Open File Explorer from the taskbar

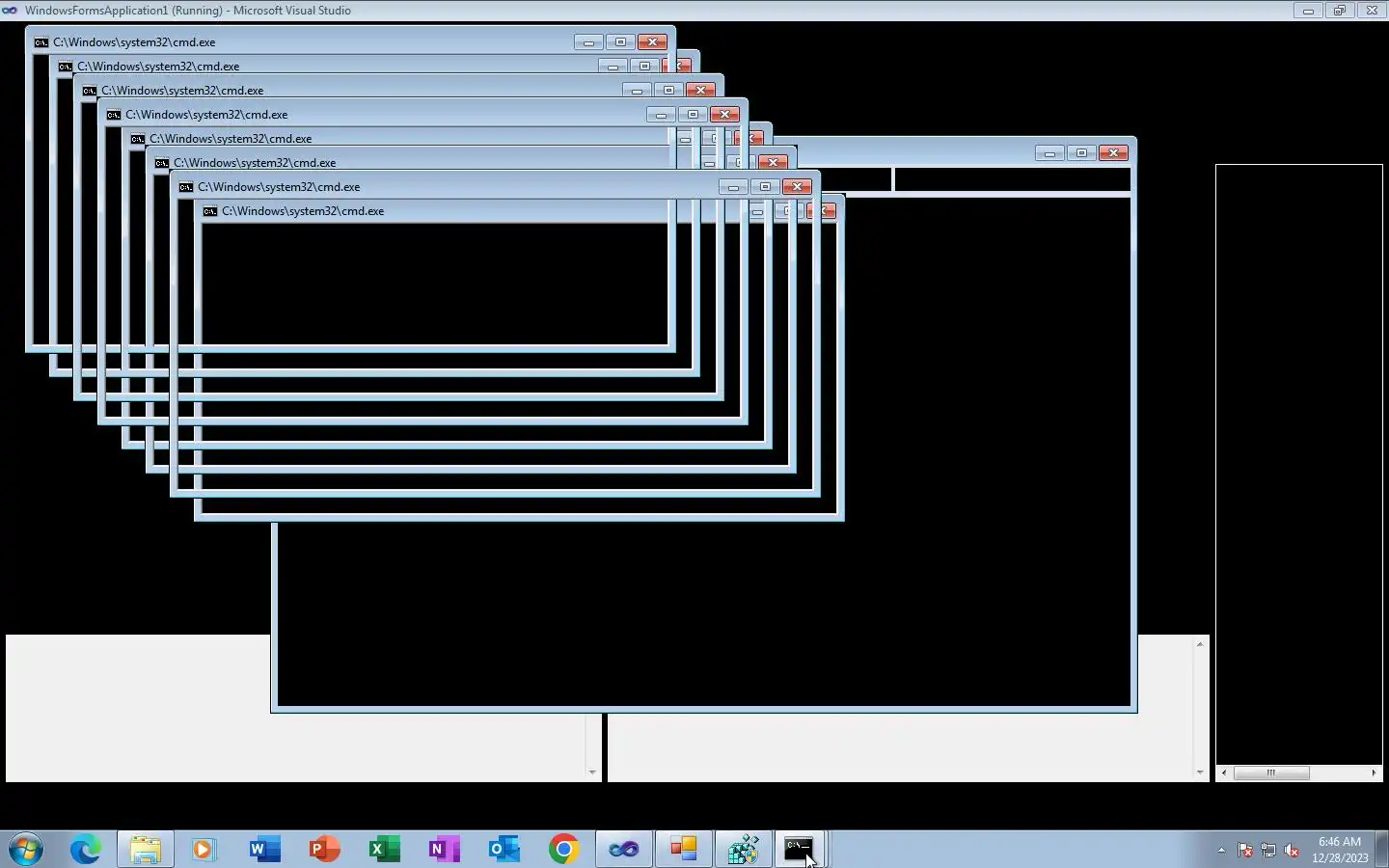coord(146,849)
